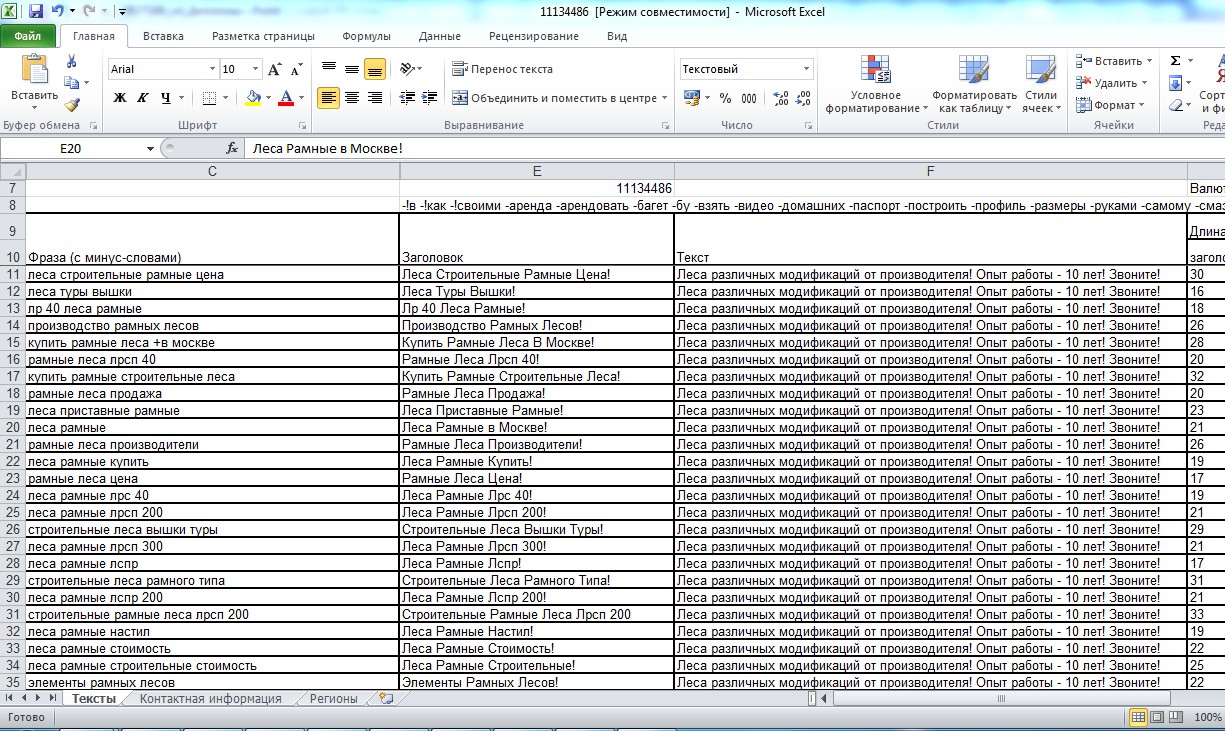
Task: Expand Формат cells dropdown
Action: (1142, 105)
